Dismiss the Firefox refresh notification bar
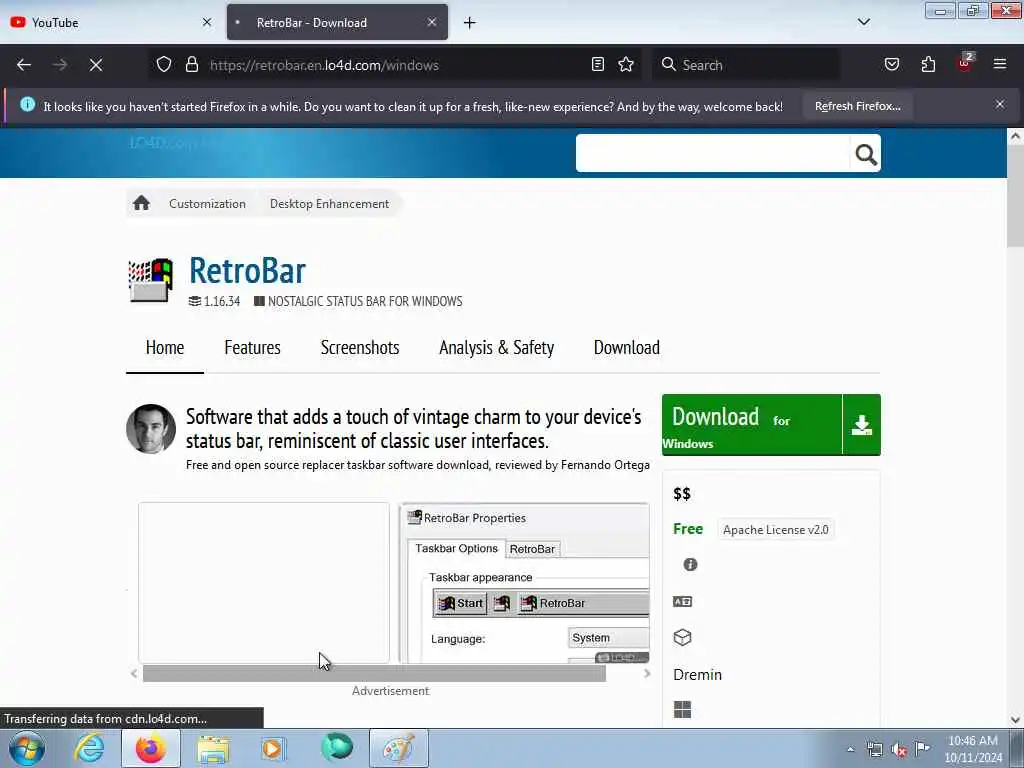Image resolution: width=1024 pixels, height=768 pixels. tap(1000, 104)
